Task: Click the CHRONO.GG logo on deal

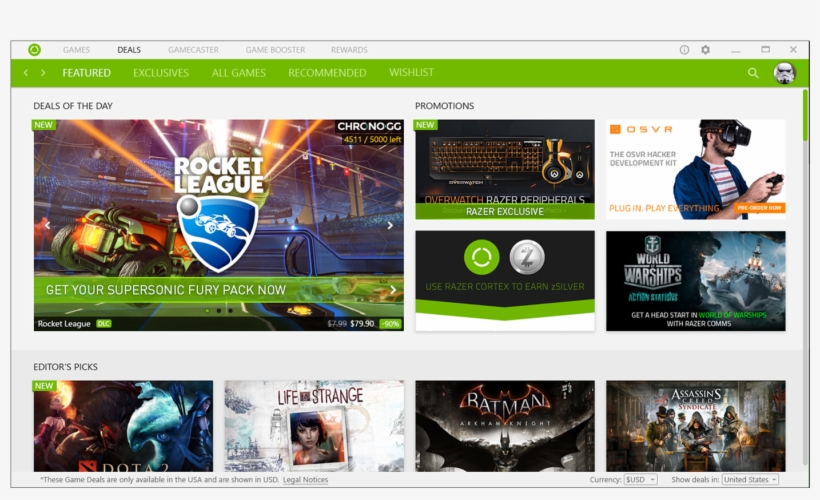Action: click(x=369, y=126)
